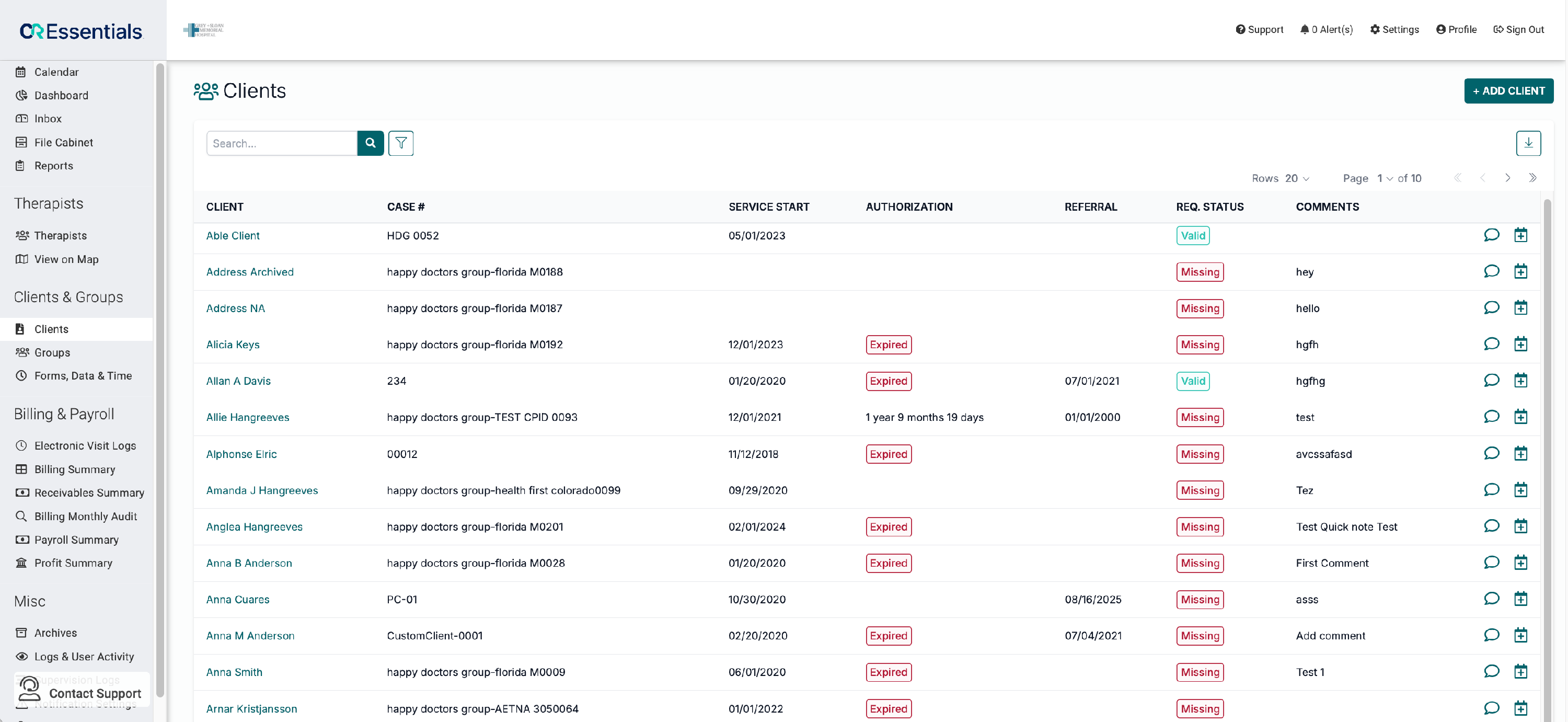
Task: Open the filter funnel options
Action: (x=401, y=143)
